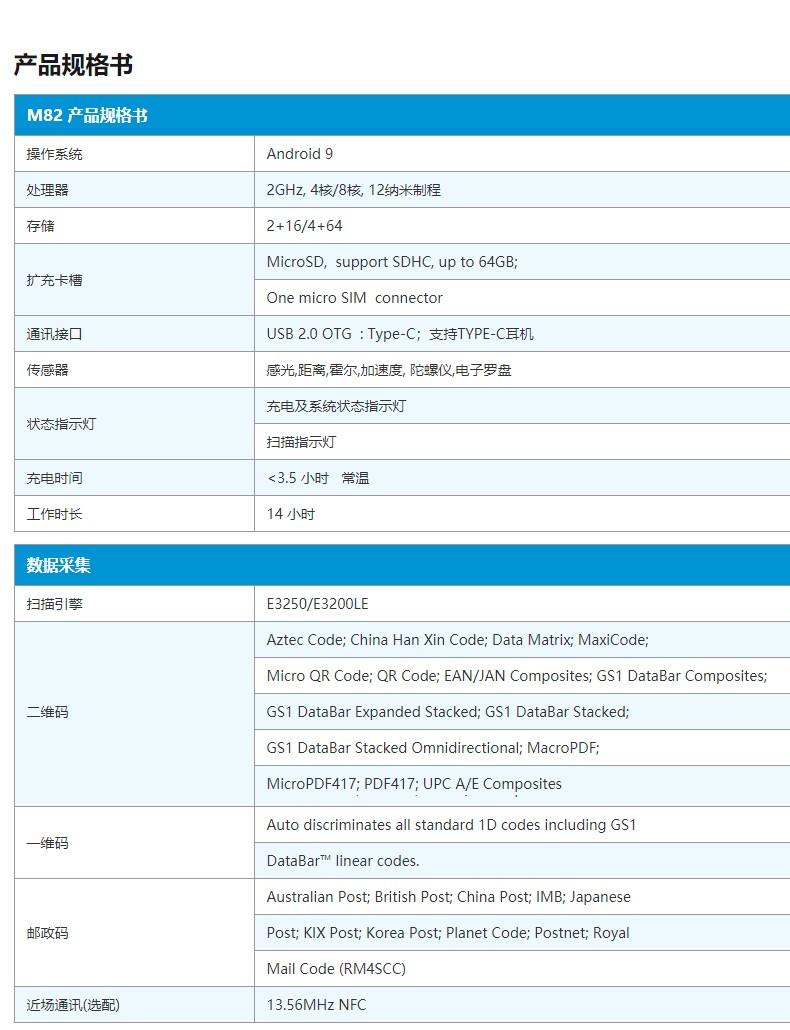Select the Android 9 value cell
This screenshot has width=790, height=1030.
coord(522,154)
